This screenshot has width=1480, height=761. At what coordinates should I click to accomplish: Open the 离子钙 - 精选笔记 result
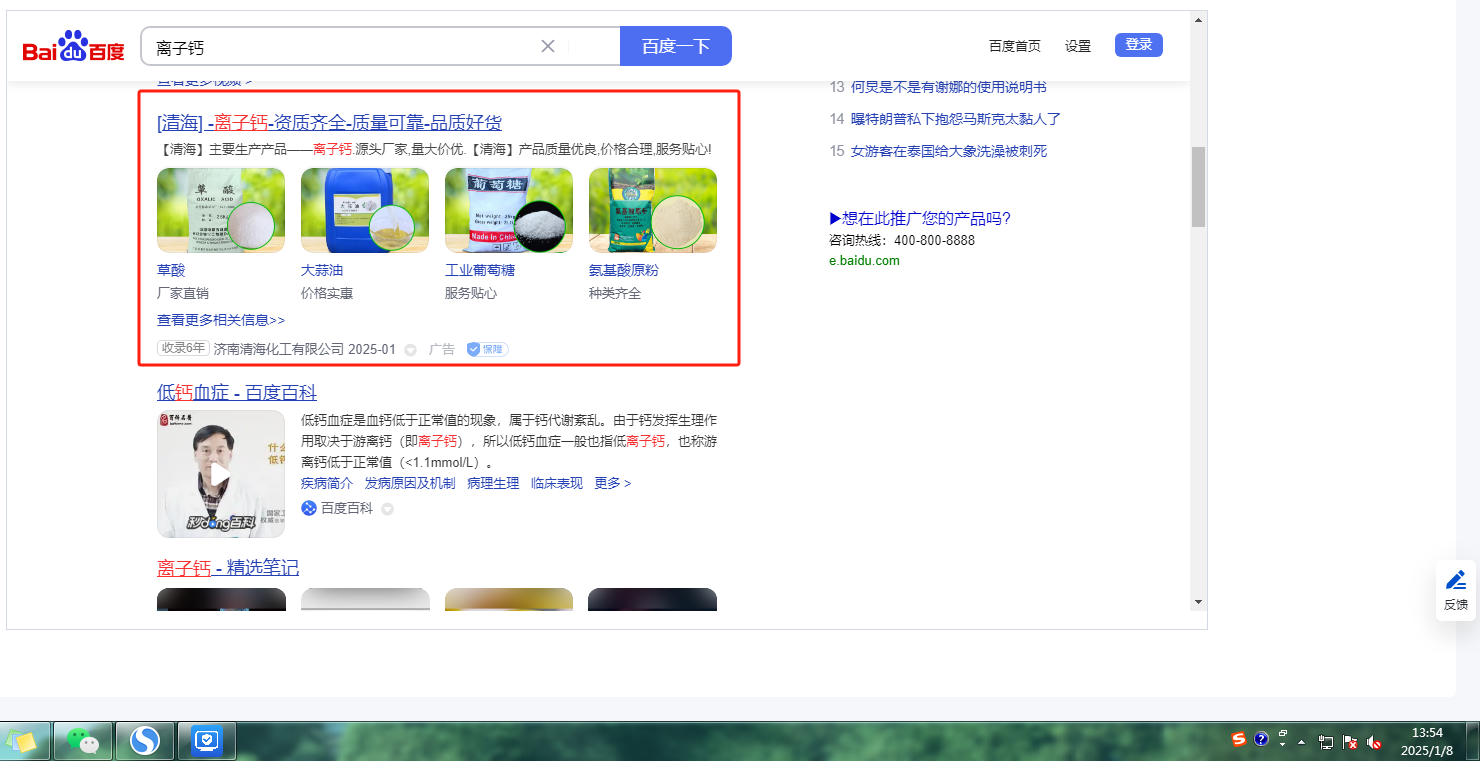point(228,568)
